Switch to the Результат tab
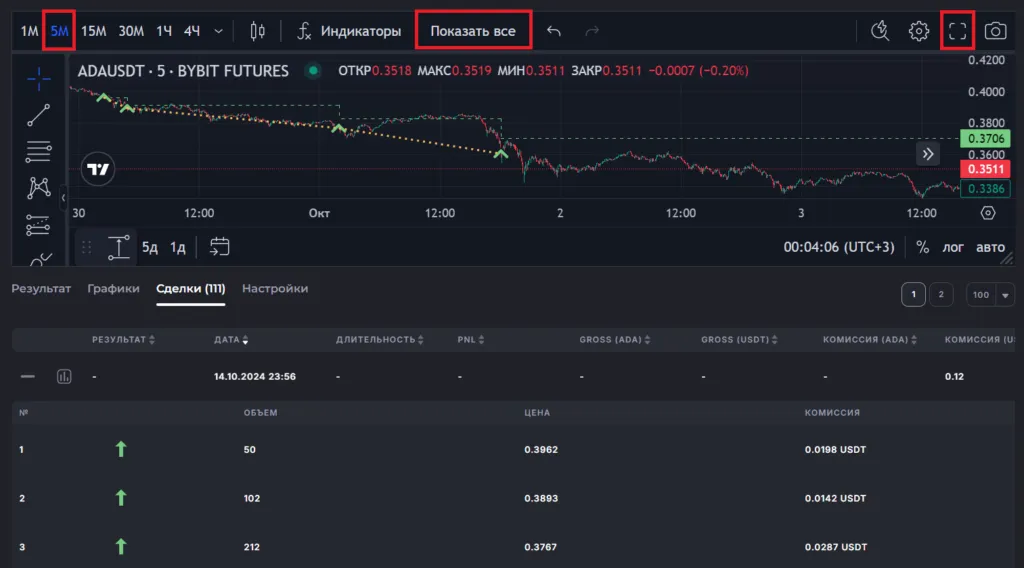1024x568 pixels. pos(41,289)
